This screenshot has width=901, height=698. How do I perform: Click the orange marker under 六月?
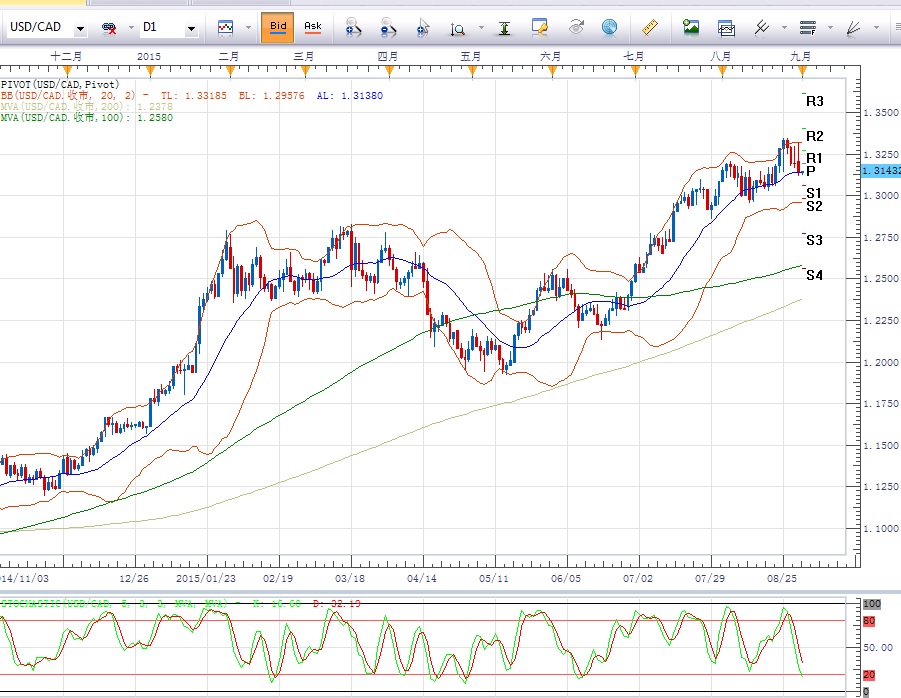[552, 71]
